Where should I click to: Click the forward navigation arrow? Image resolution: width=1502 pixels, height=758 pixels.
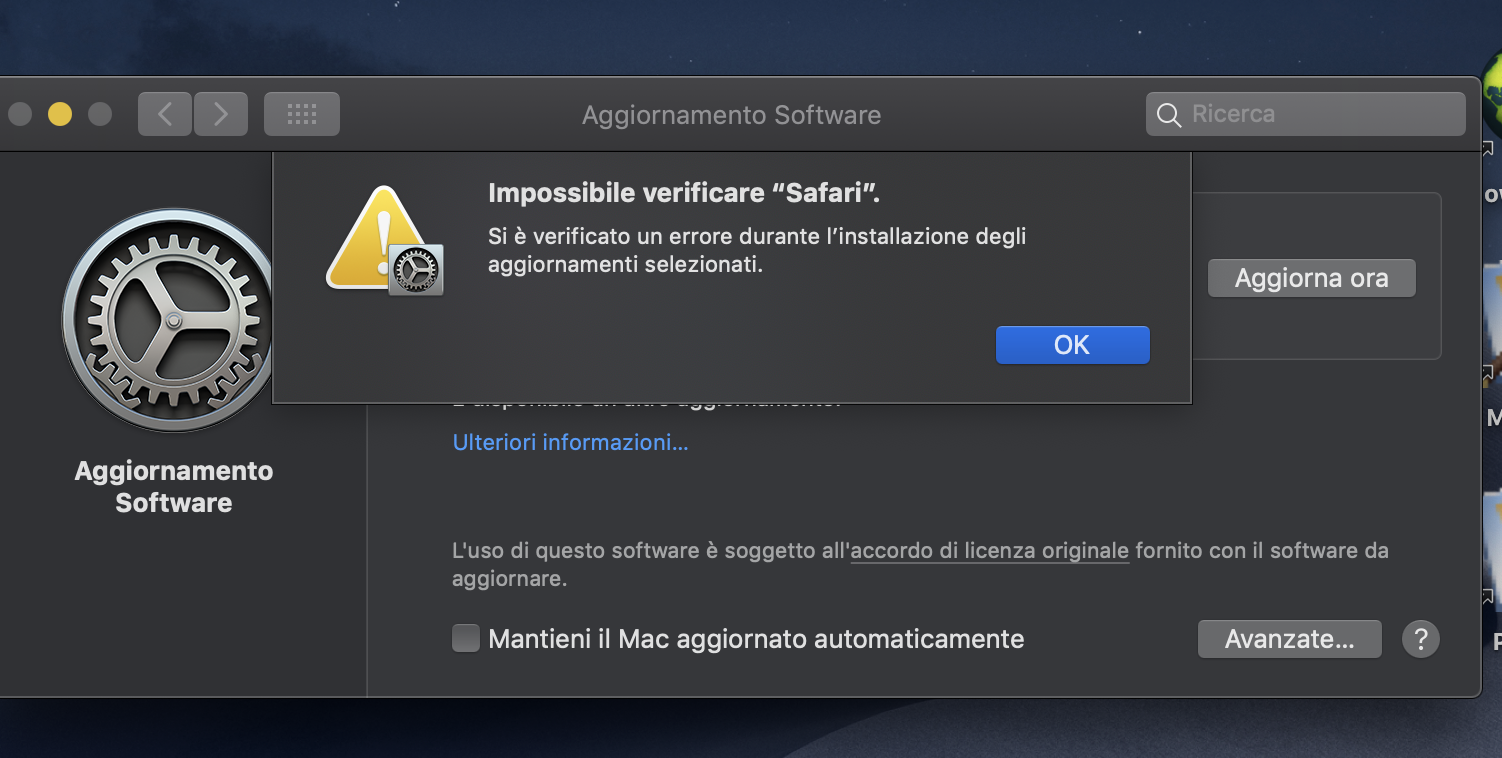(221, 114)
